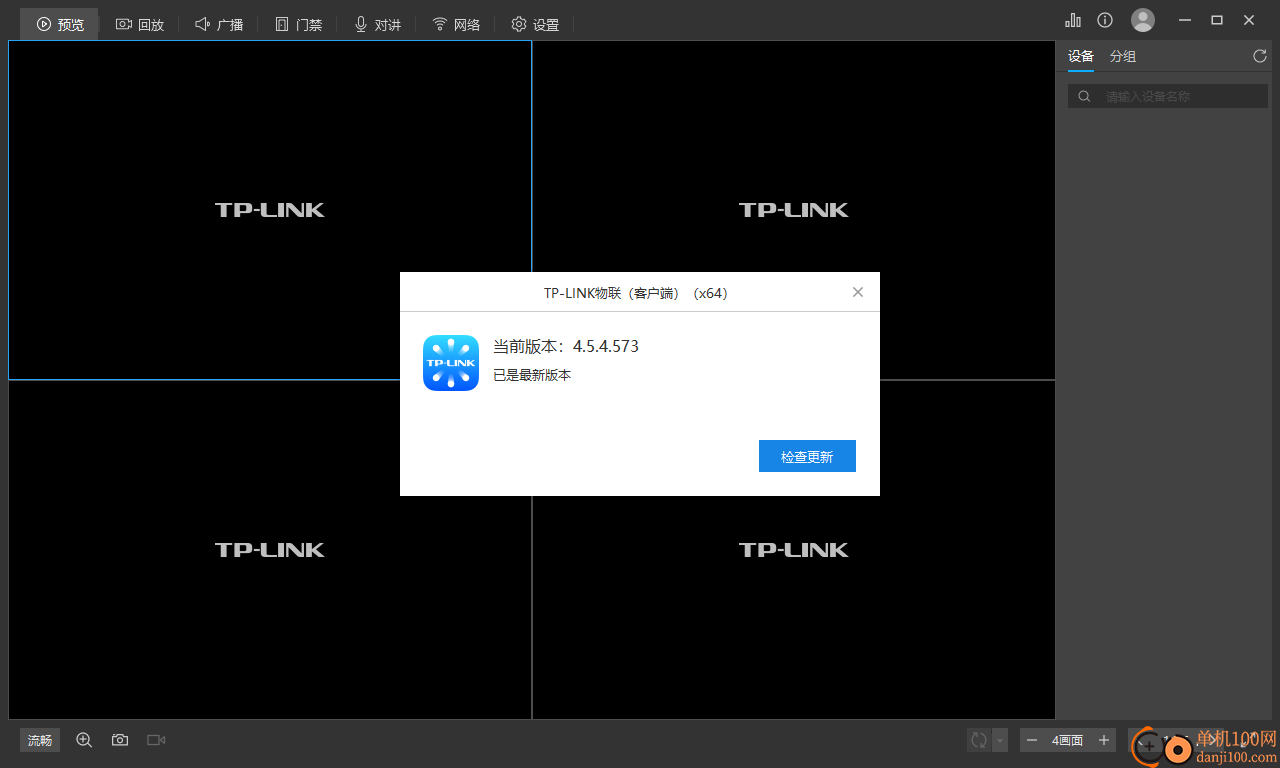Increase screen count with the plus button

(1104, 740)
